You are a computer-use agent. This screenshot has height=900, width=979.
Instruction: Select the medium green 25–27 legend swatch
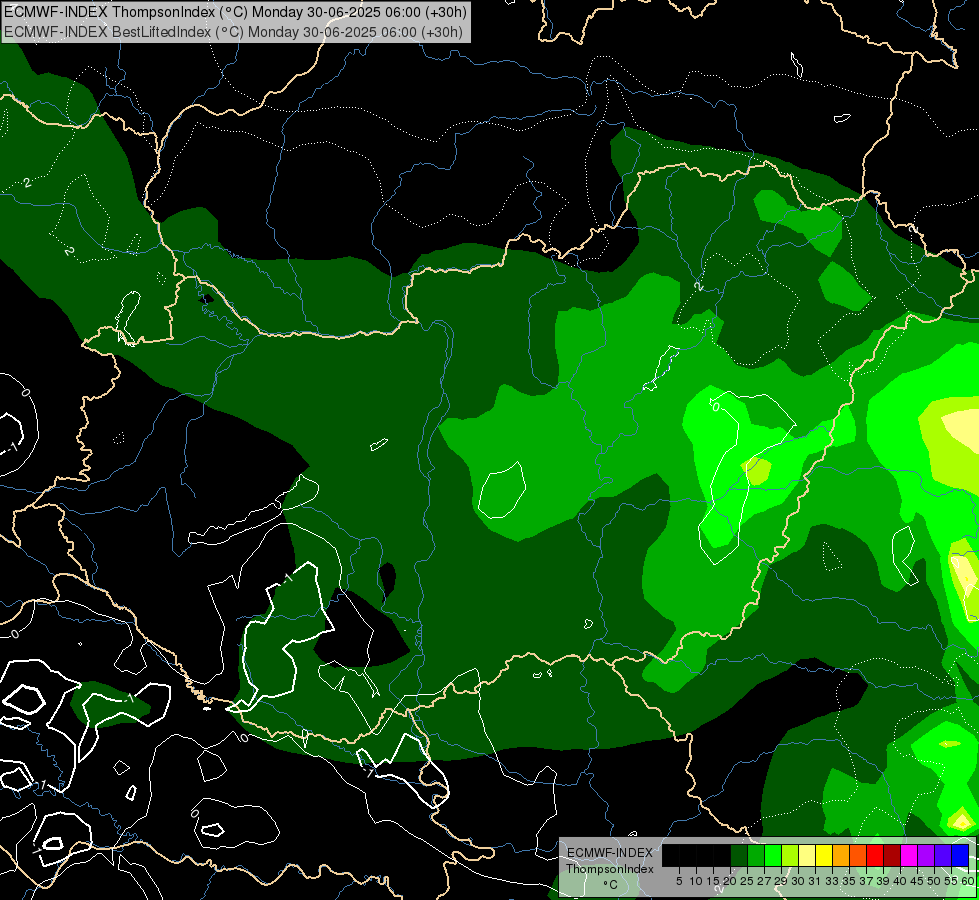756,856
